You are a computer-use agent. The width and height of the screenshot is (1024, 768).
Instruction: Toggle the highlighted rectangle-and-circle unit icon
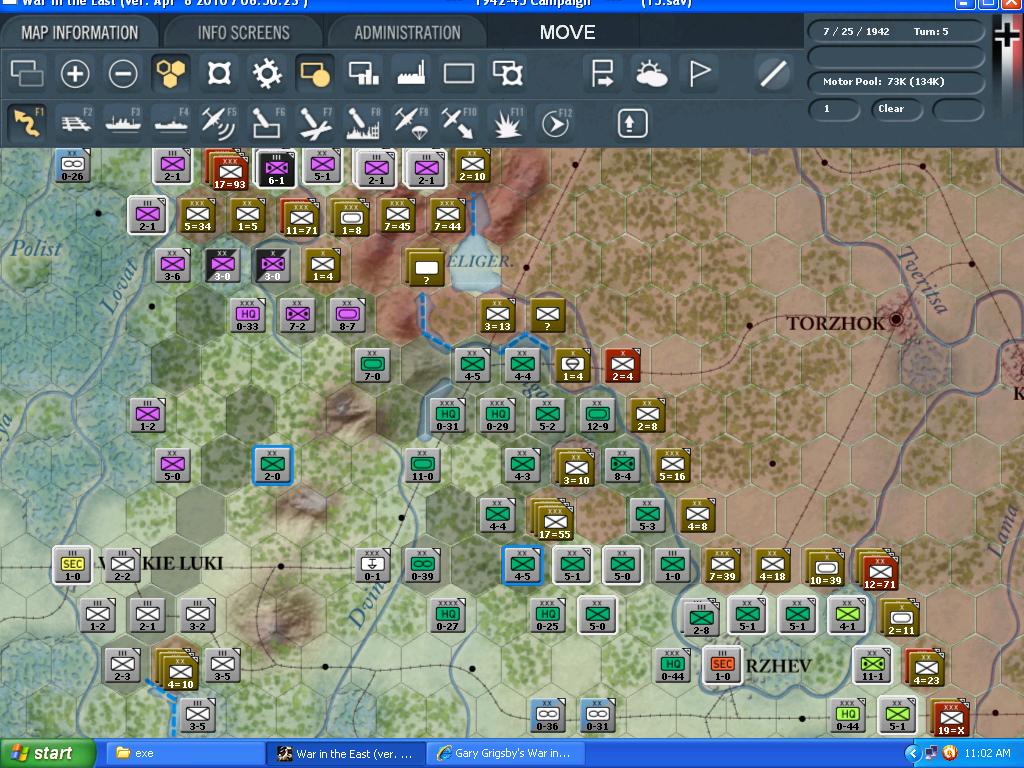(x=315, y=73)
